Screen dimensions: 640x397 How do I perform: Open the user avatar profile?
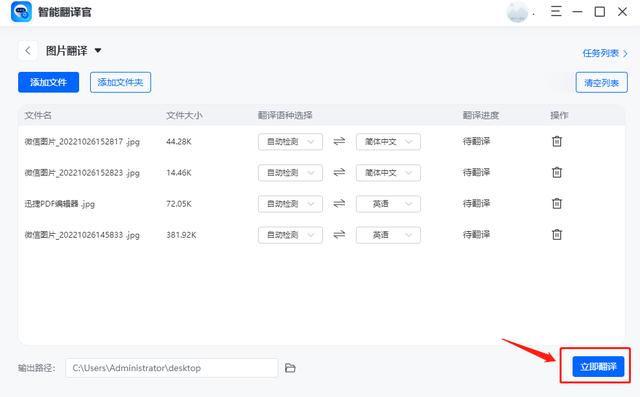pos(517,12)
